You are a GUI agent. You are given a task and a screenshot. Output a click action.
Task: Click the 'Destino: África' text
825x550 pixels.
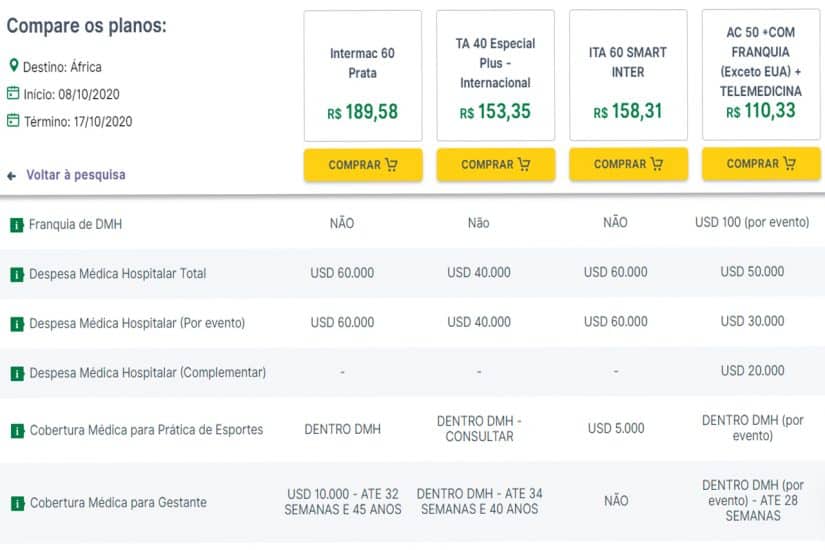click(x=62, y=67)
